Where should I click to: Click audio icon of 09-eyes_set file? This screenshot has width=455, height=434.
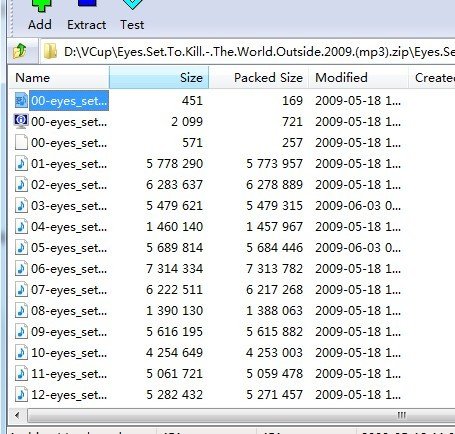point(21,332)
